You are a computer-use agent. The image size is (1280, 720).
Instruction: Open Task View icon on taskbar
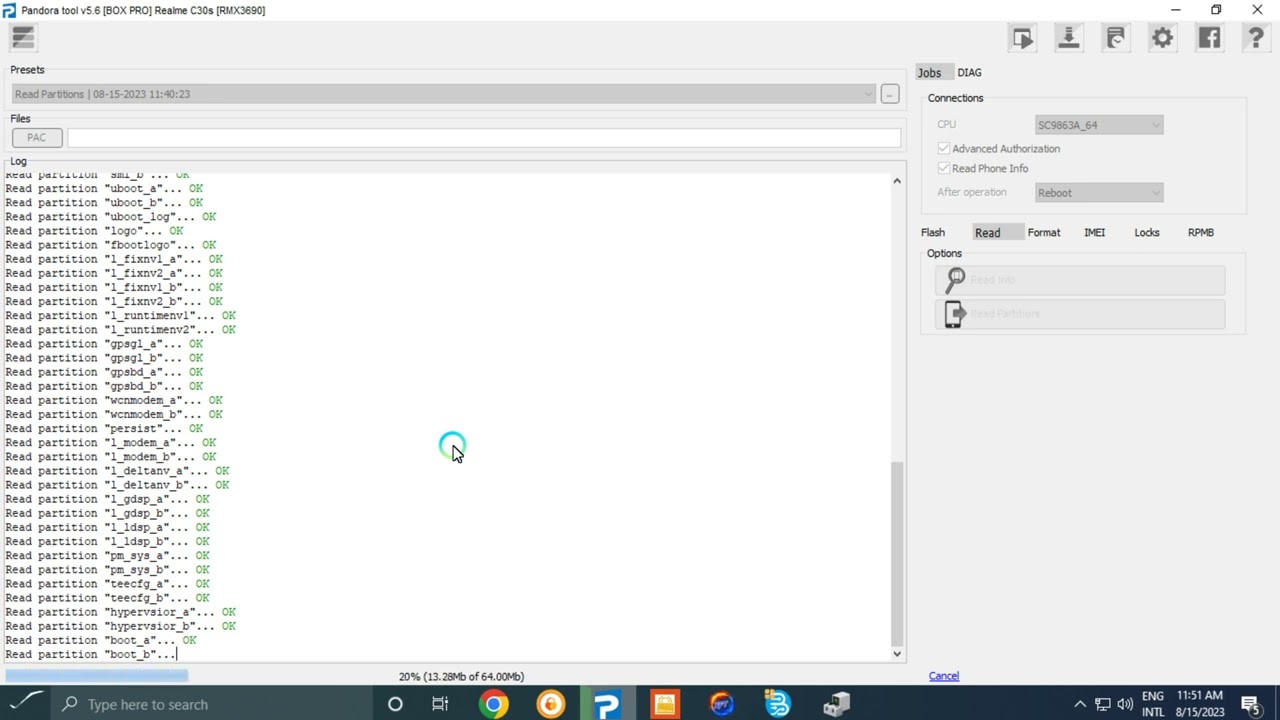[440, 704]
